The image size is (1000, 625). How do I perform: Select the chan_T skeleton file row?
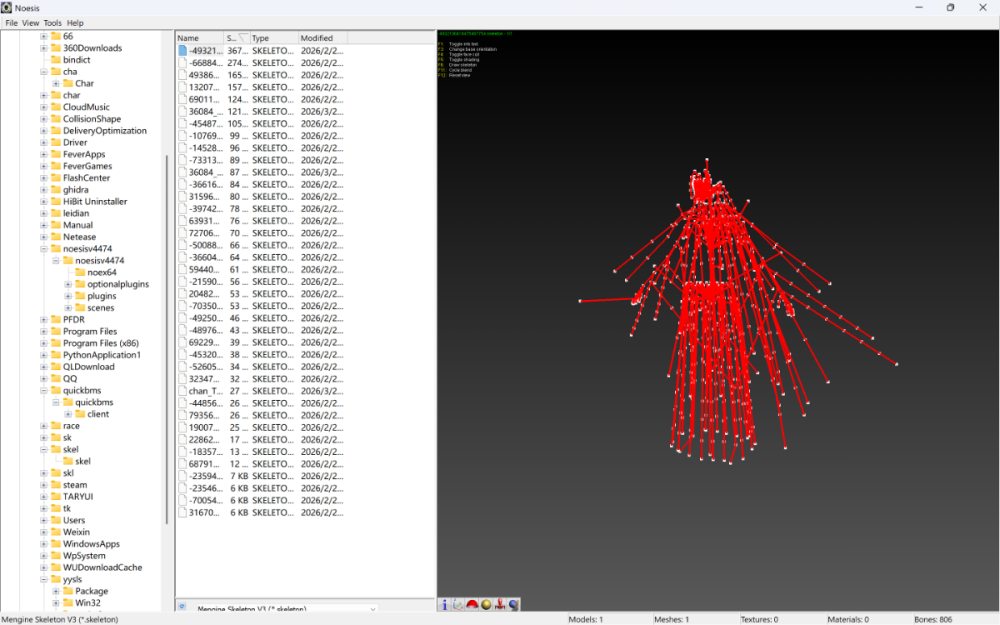click(261, 391)
